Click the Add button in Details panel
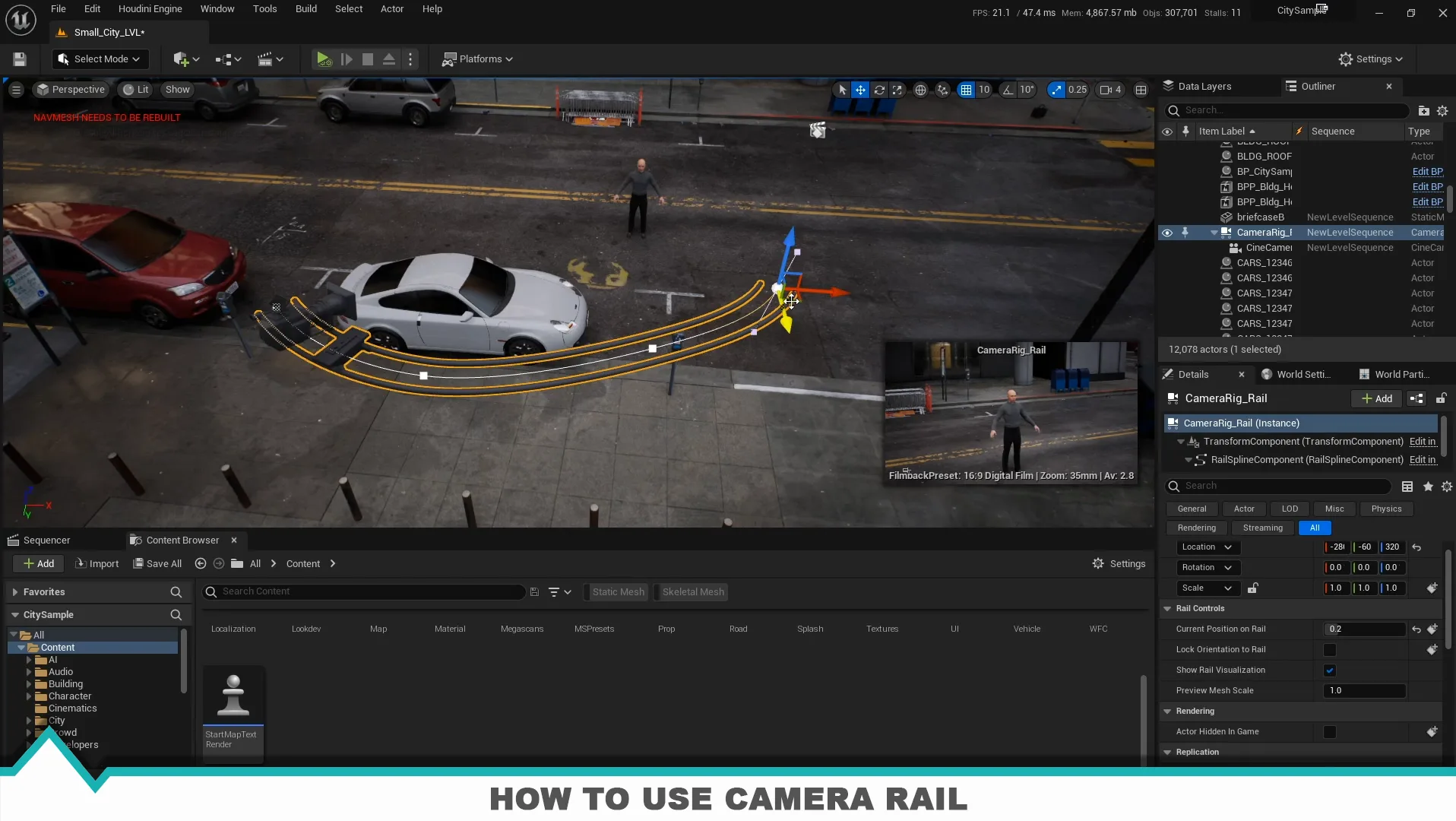1456x821 pixels. click(1375, 398)
